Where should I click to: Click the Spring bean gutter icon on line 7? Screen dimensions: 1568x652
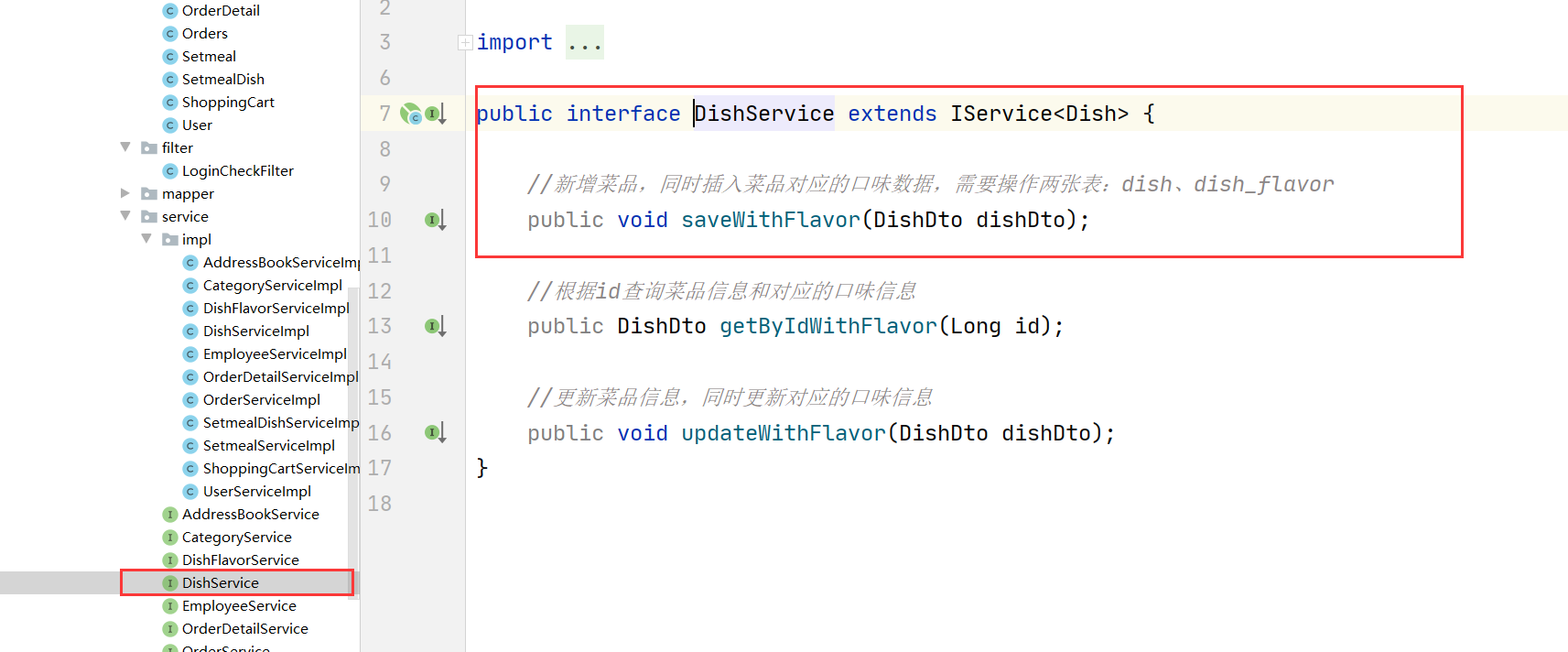click(x=411, y=114)
